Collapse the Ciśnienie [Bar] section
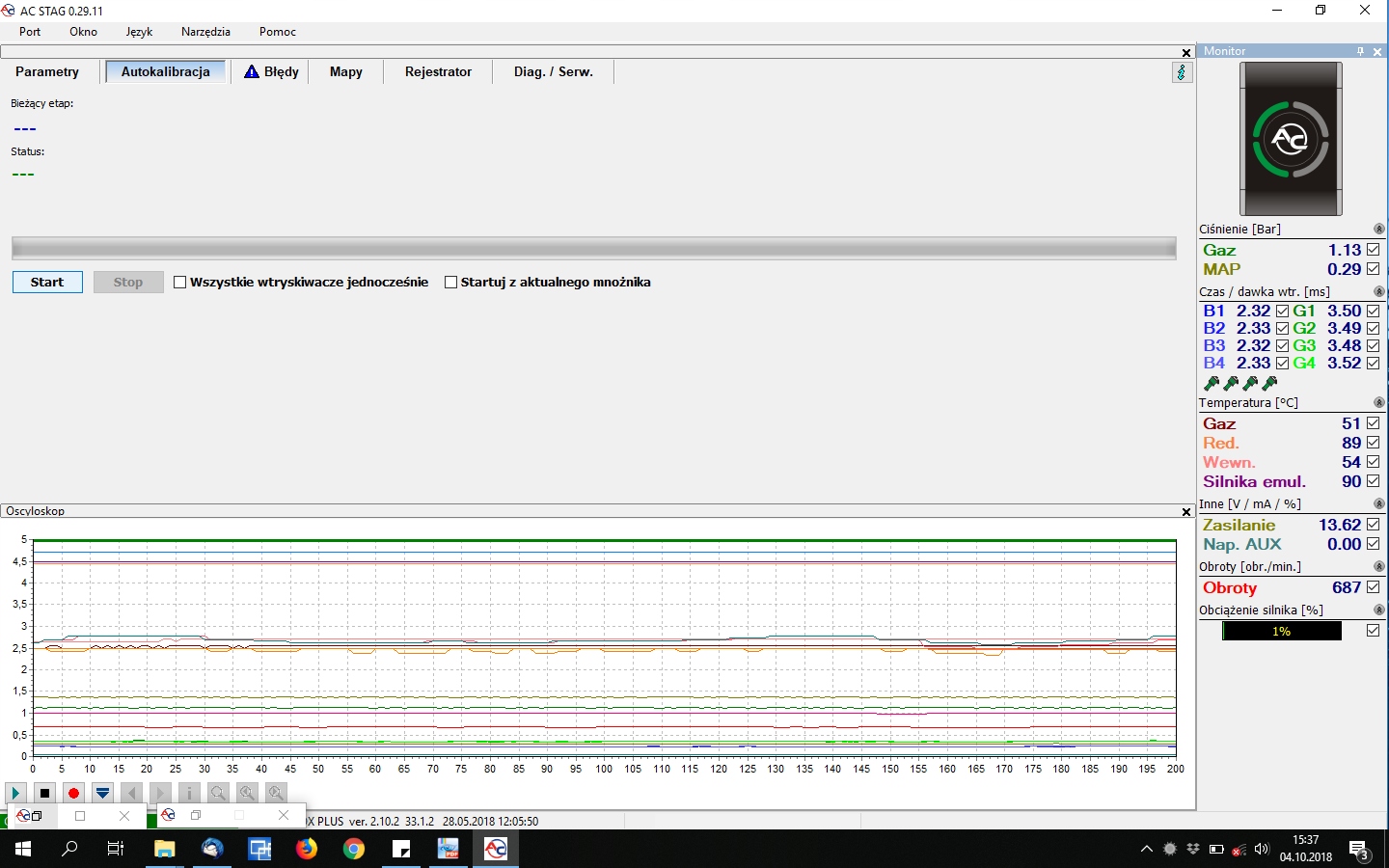1389x868 pixels. (x=1378, y=230)
